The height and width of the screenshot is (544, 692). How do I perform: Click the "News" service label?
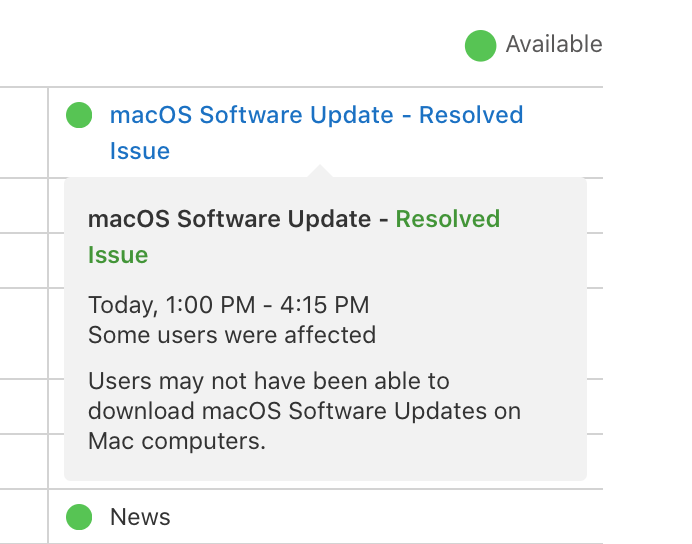[x=140, y=517]
